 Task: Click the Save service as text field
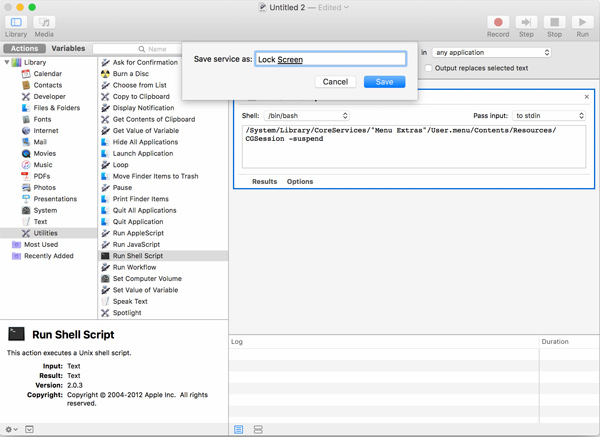point(331,59)
